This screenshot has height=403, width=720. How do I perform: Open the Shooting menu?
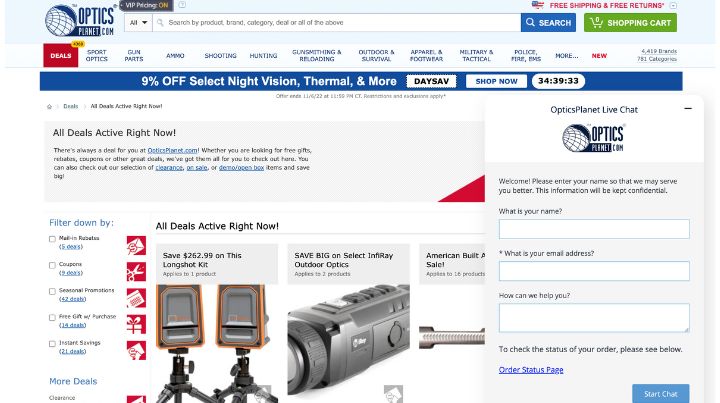point(220,56)
